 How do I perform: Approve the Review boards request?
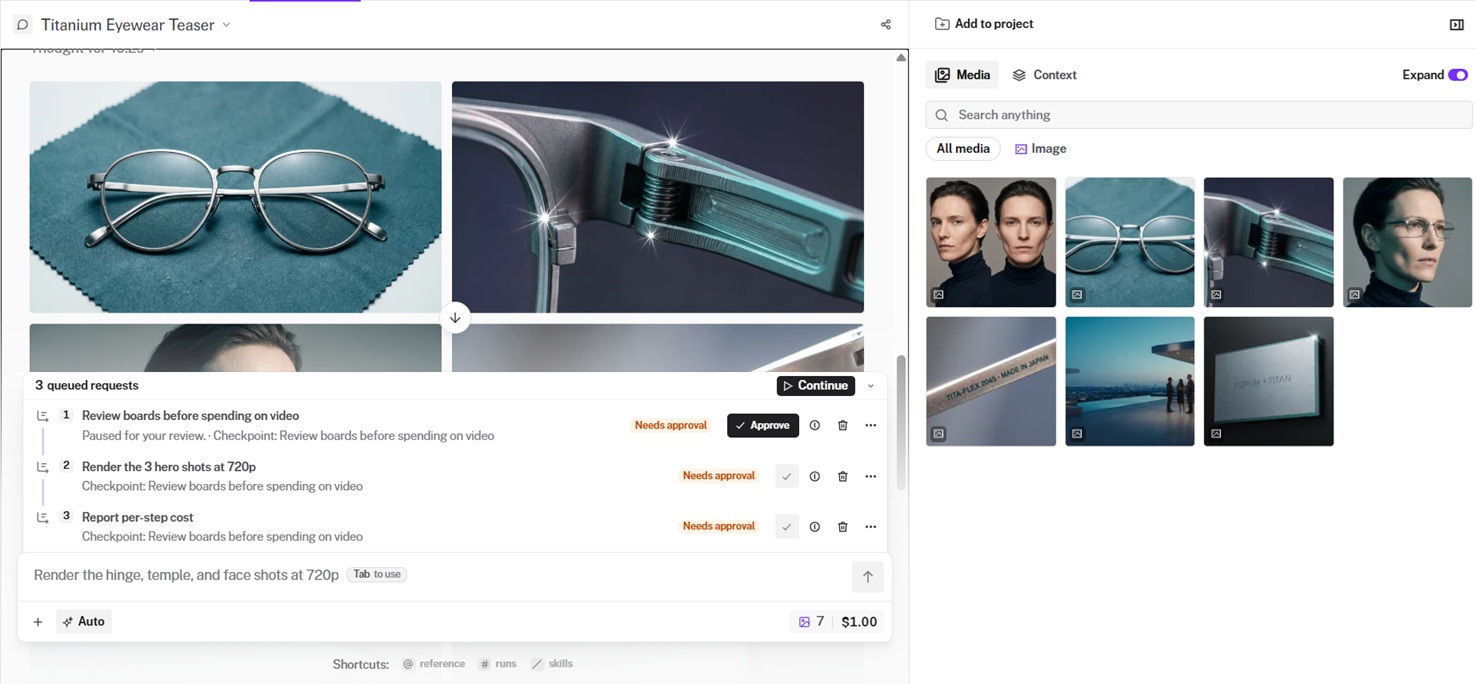[763, 425]
